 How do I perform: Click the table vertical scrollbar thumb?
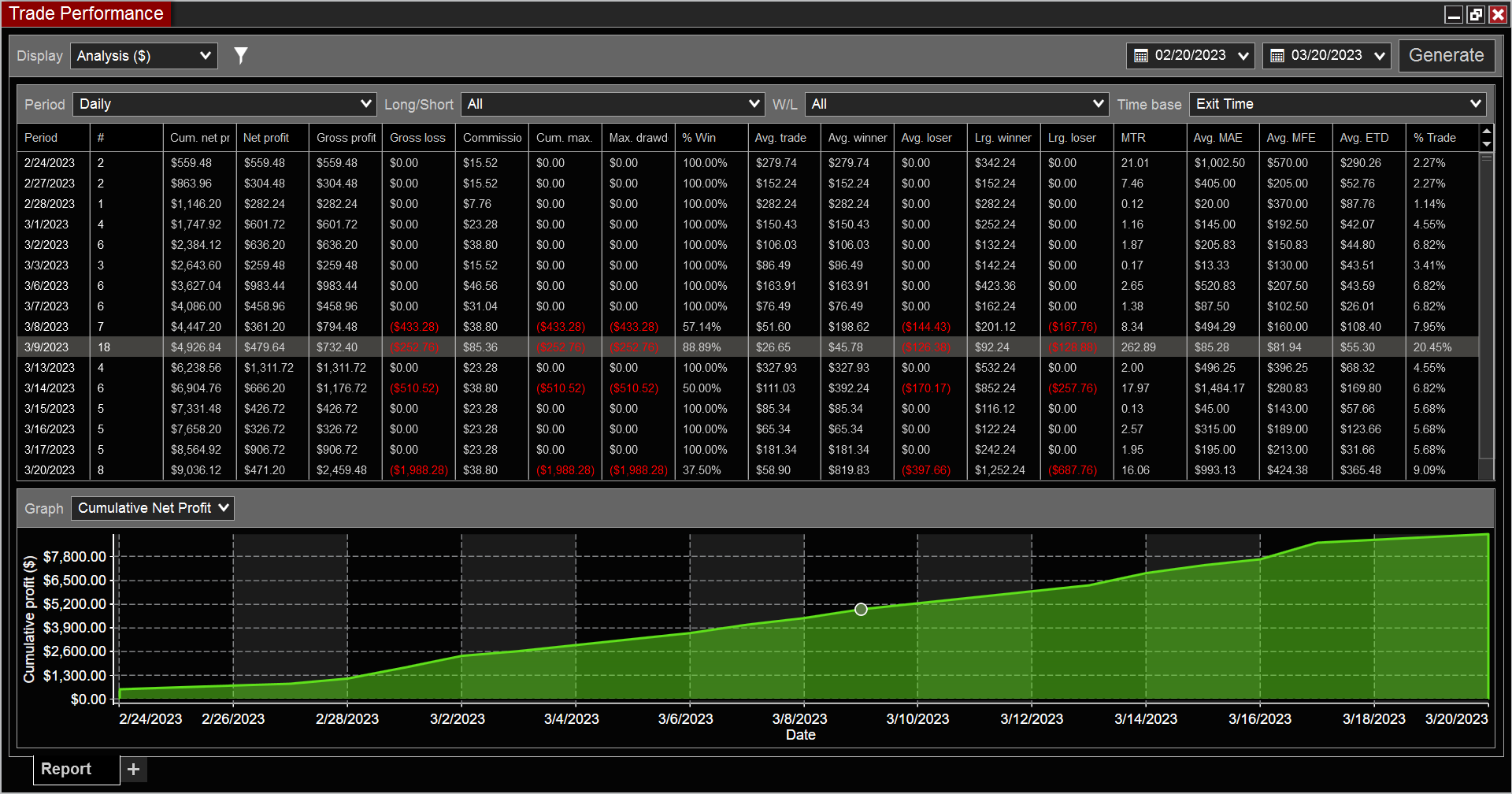(1487, 306)
